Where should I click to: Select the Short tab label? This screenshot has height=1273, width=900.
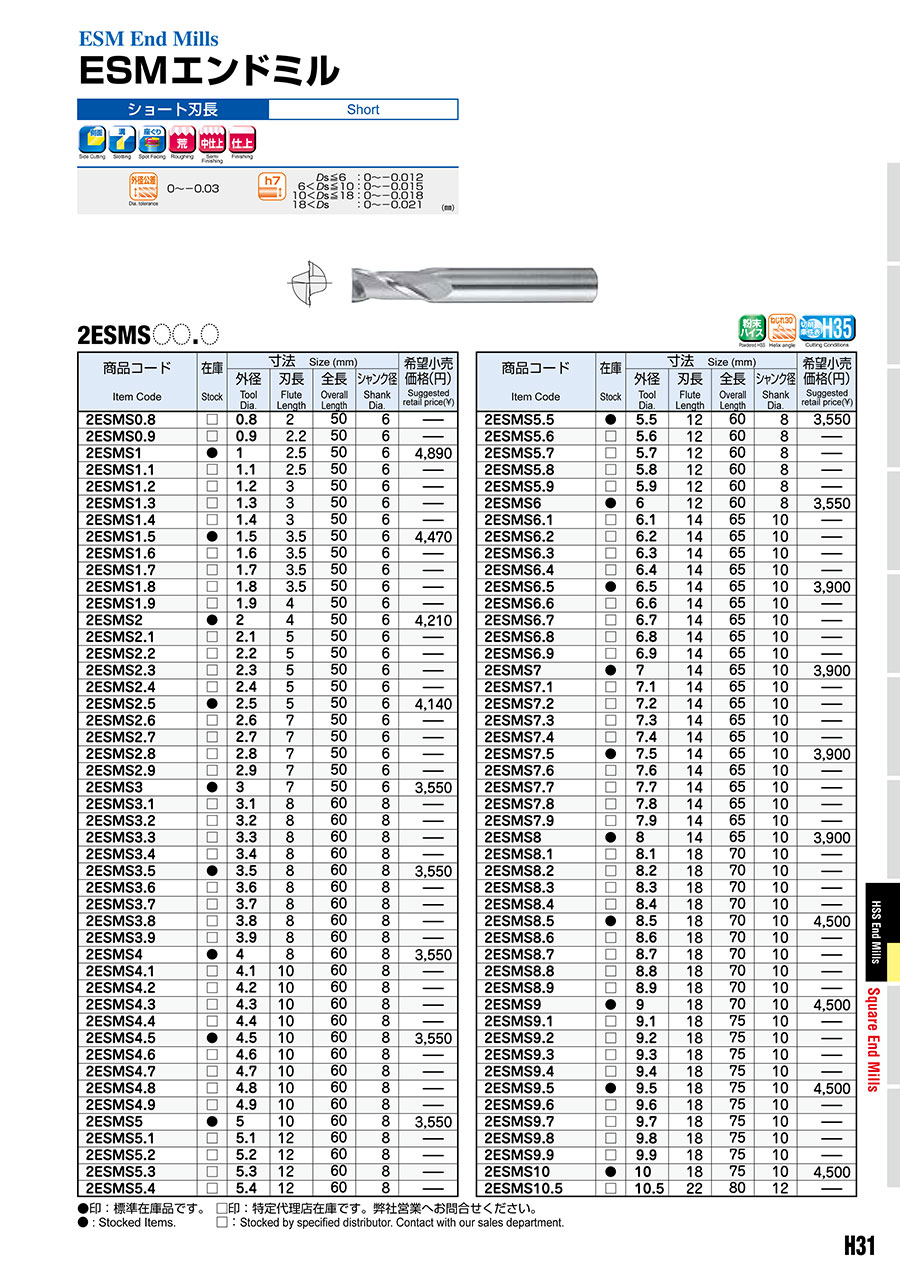point(363,110)
